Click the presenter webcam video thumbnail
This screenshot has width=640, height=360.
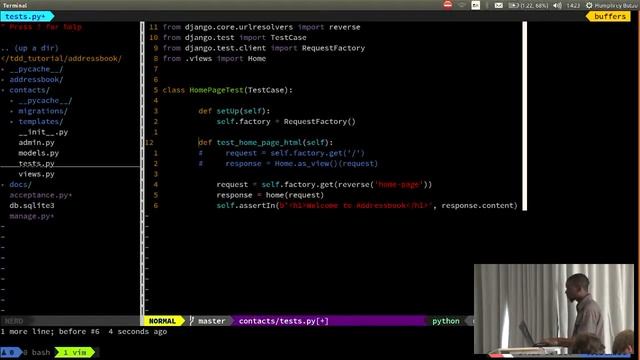coord(554,309)
